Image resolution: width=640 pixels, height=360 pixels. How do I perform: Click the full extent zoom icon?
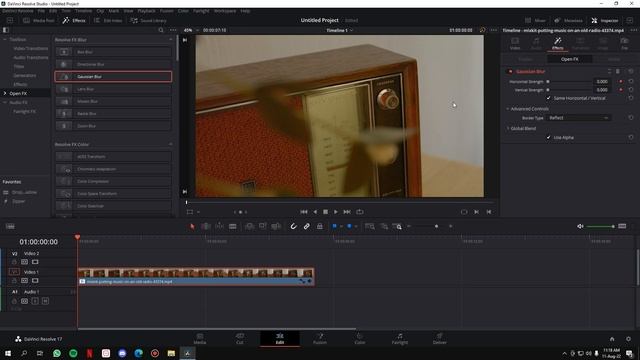coord(370,226)
